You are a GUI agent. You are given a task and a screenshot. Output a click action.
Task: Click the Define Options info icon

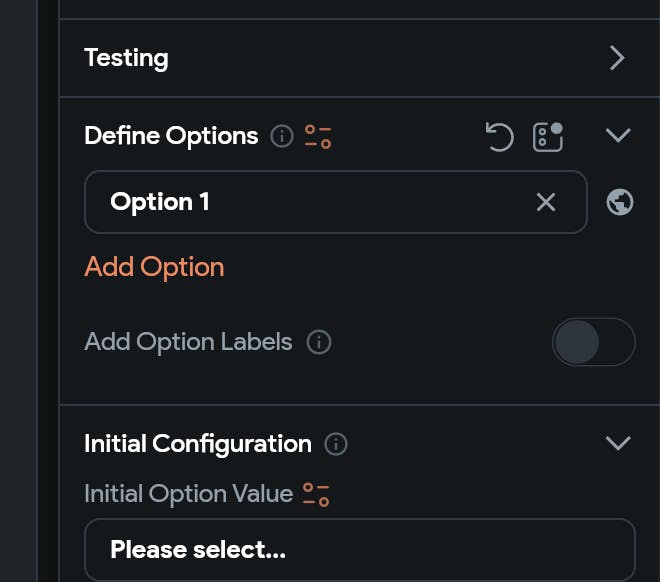tap(282, 136)
